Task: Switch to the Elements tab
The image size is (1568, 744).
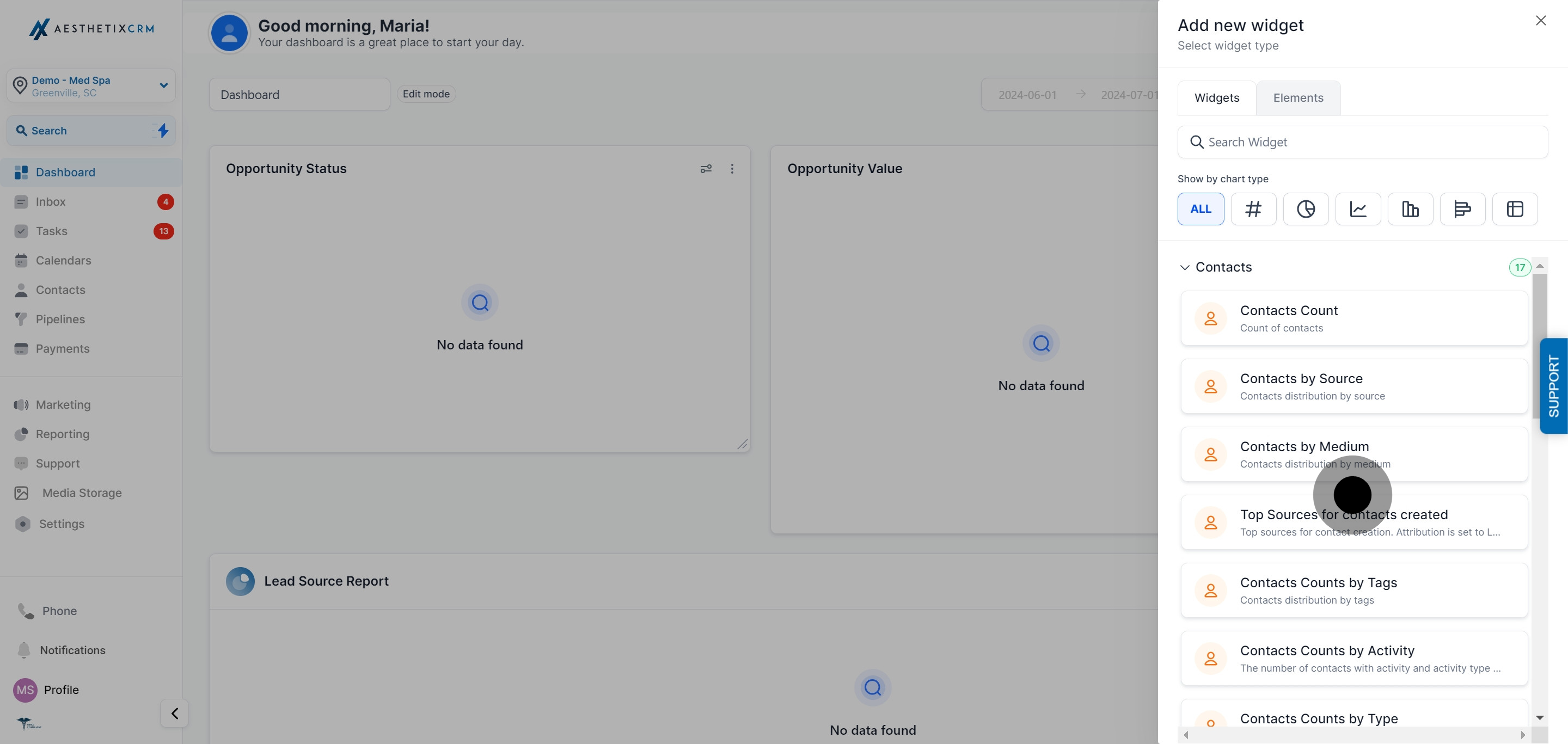Action: pos(1298,98)
